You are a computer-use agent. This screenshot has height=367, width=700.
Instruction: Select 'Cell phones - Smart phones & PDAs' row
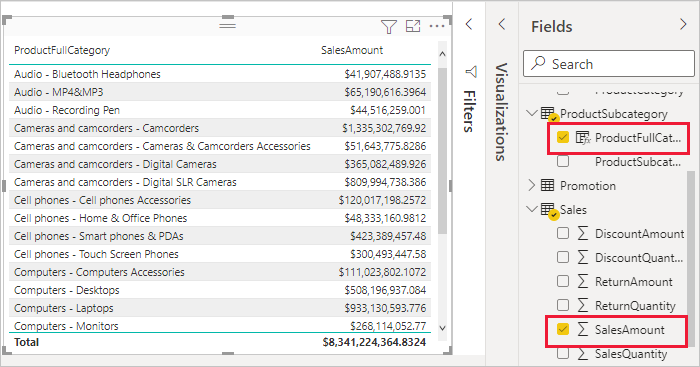(x=220, y=236)
